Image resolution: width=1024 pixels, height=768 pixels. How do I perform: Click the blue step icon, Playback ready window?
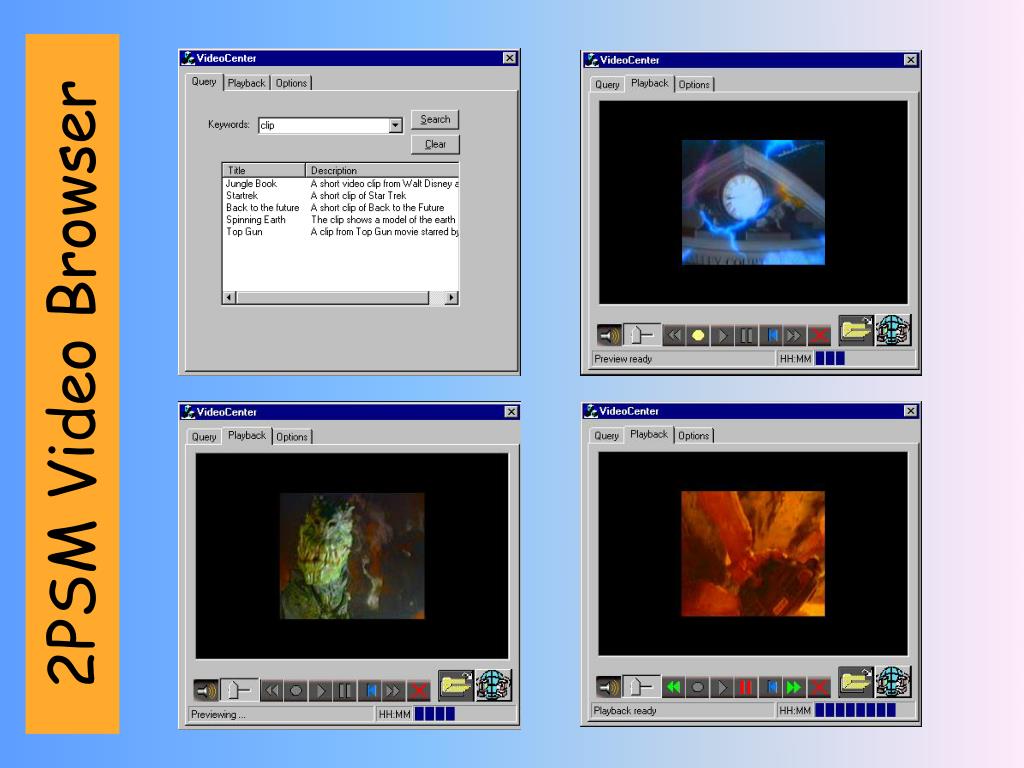click(771, 686)
